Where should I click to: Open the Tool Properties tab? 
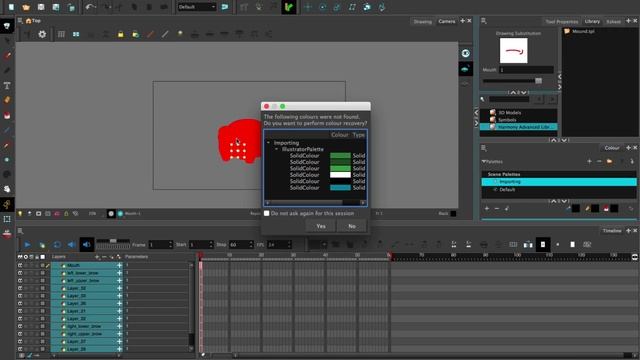coord(562,22)
